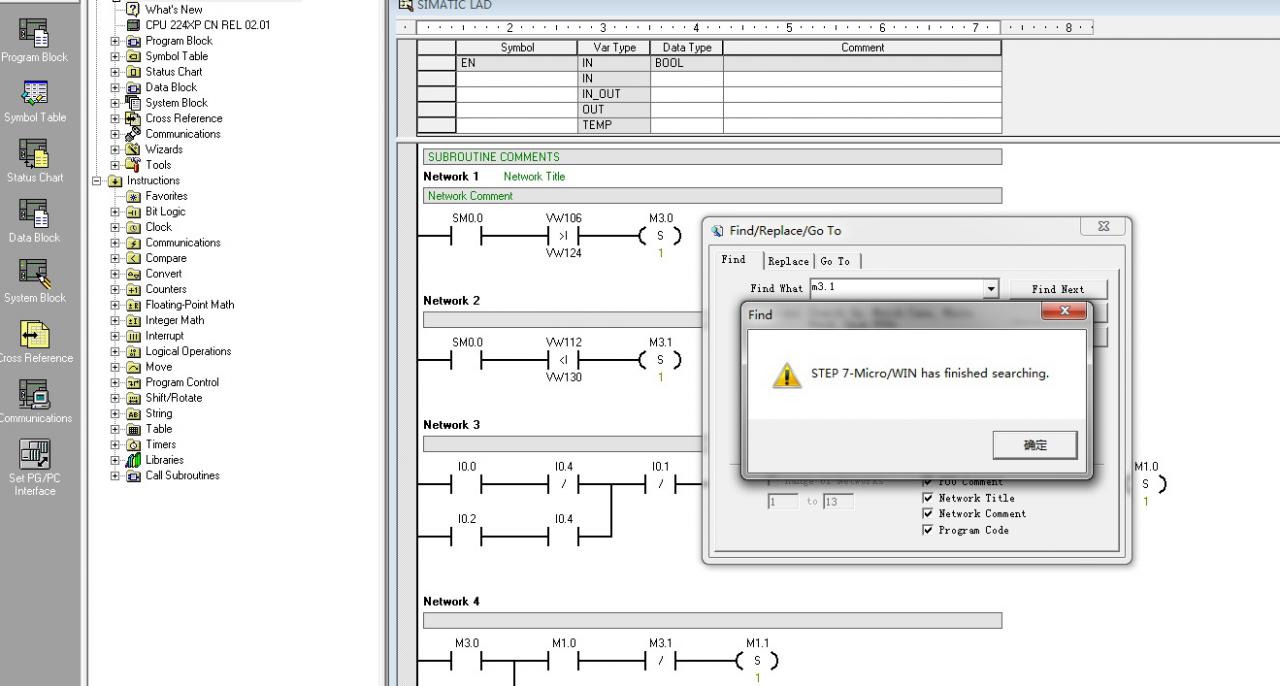
Task: Toggle the Program Code checkbox
Action: [x=928, y=530]
